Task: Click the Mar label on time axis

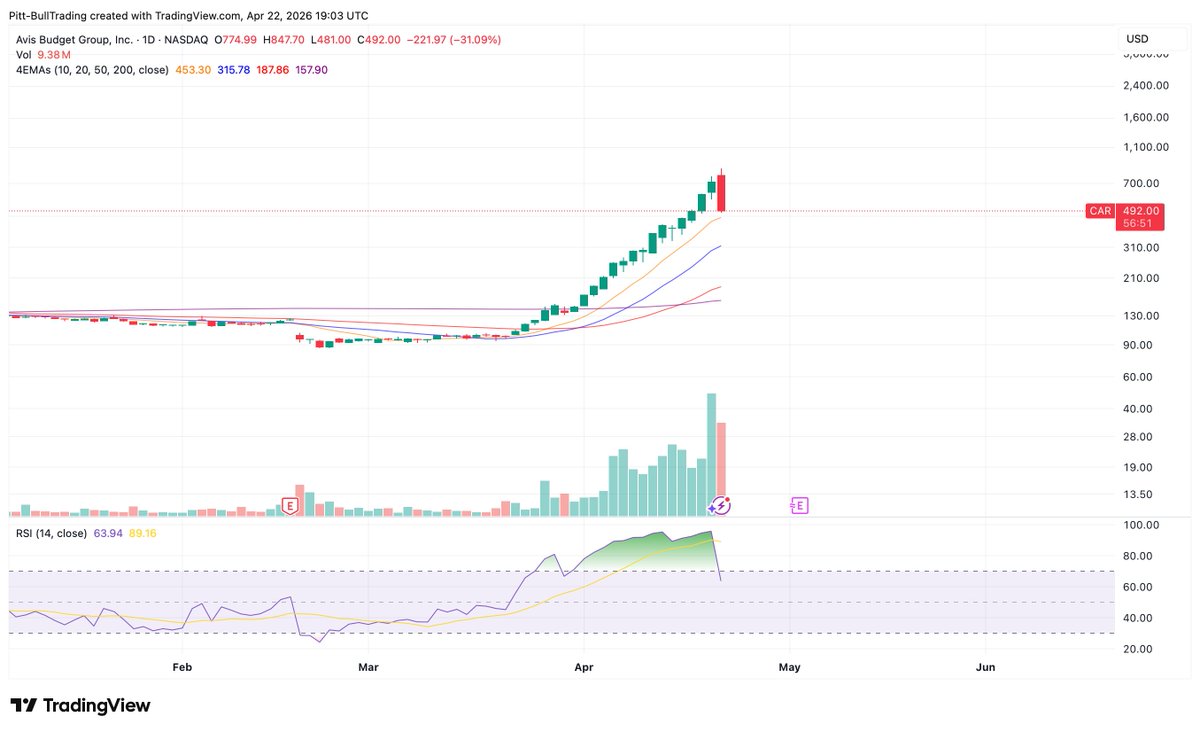Action: (369, 666)
